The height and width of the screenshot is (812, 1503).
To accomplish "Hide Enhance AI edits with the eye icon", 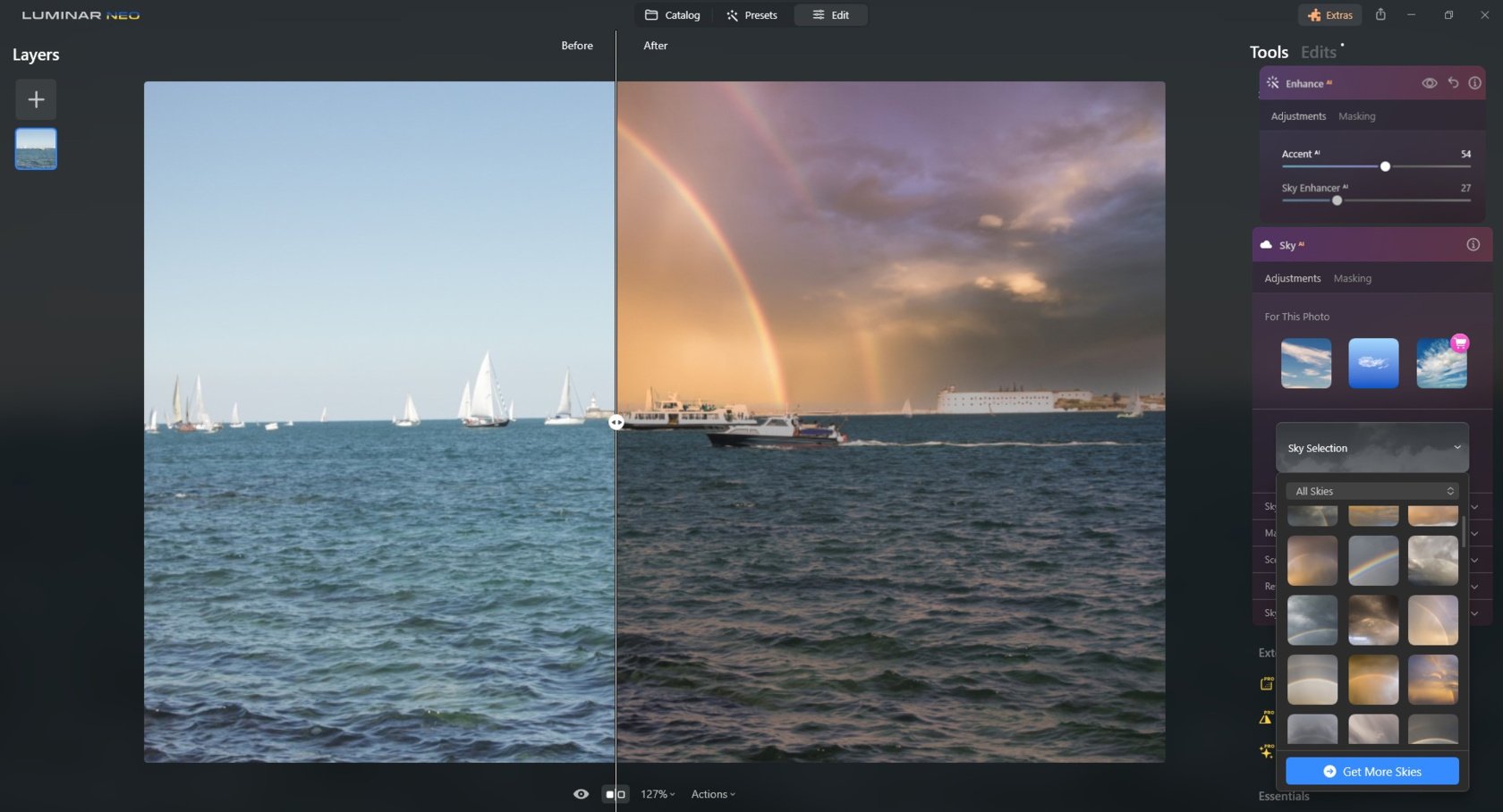I will (1428, 82).
